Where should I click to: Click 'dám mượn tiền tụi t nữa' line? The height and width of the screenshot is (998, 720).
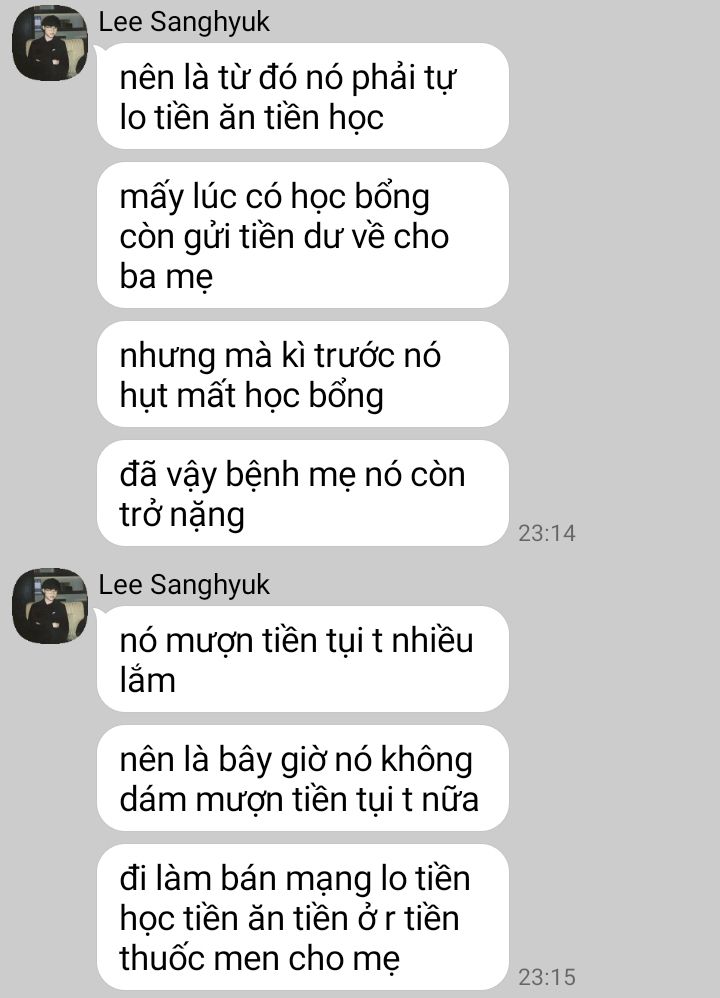[299, 799]
